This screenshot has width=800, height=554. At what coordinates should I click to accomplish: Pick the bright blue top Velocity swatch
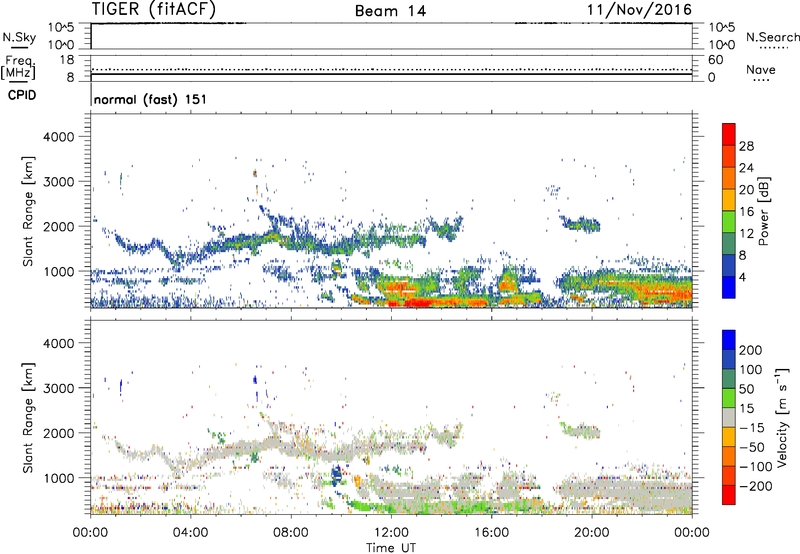point(729,340)
